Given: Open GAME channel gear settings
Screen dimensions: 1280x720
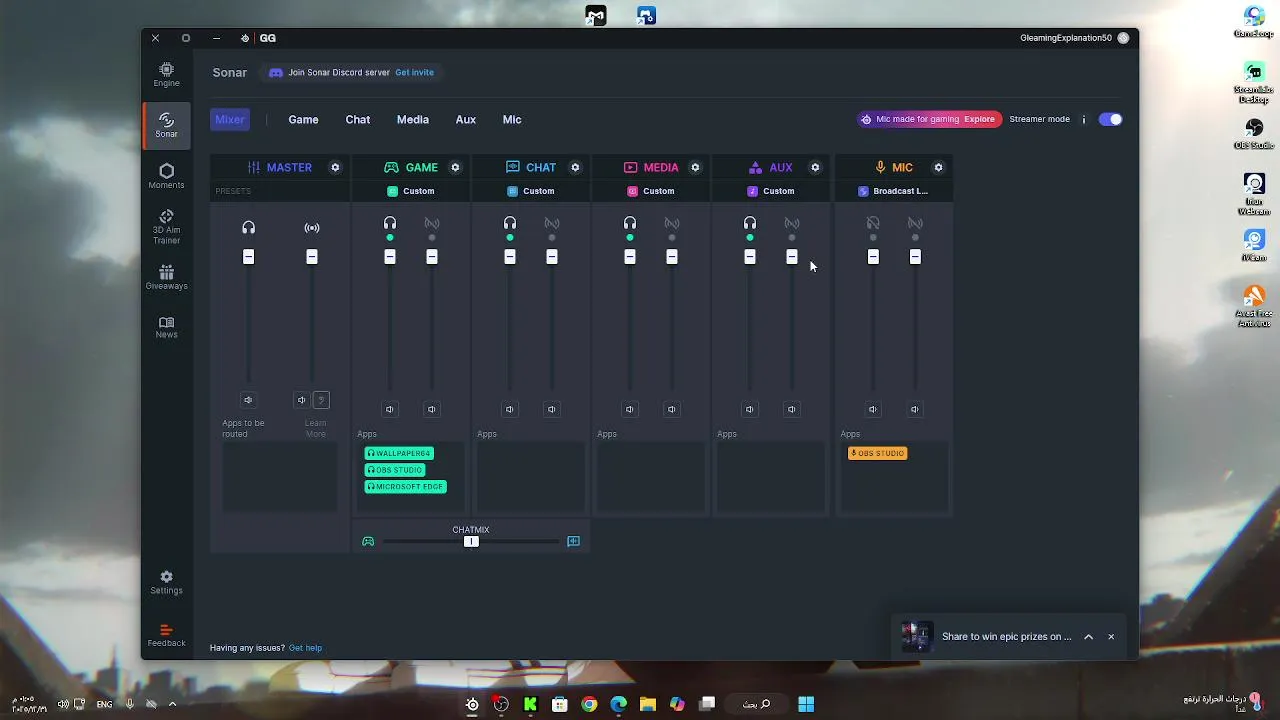Looking at the screenshot, I should (x=455, y=167).
